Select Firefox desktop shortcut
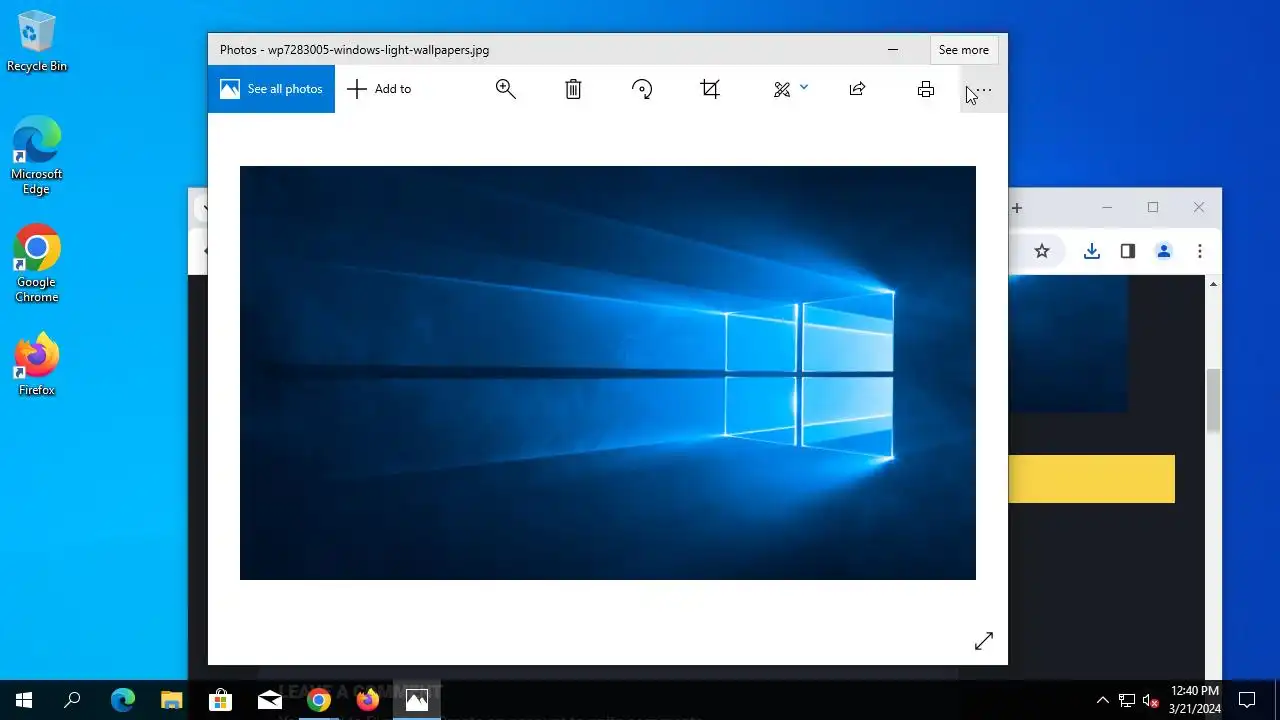Screen dimensions: 1280x720 [37, 365]
